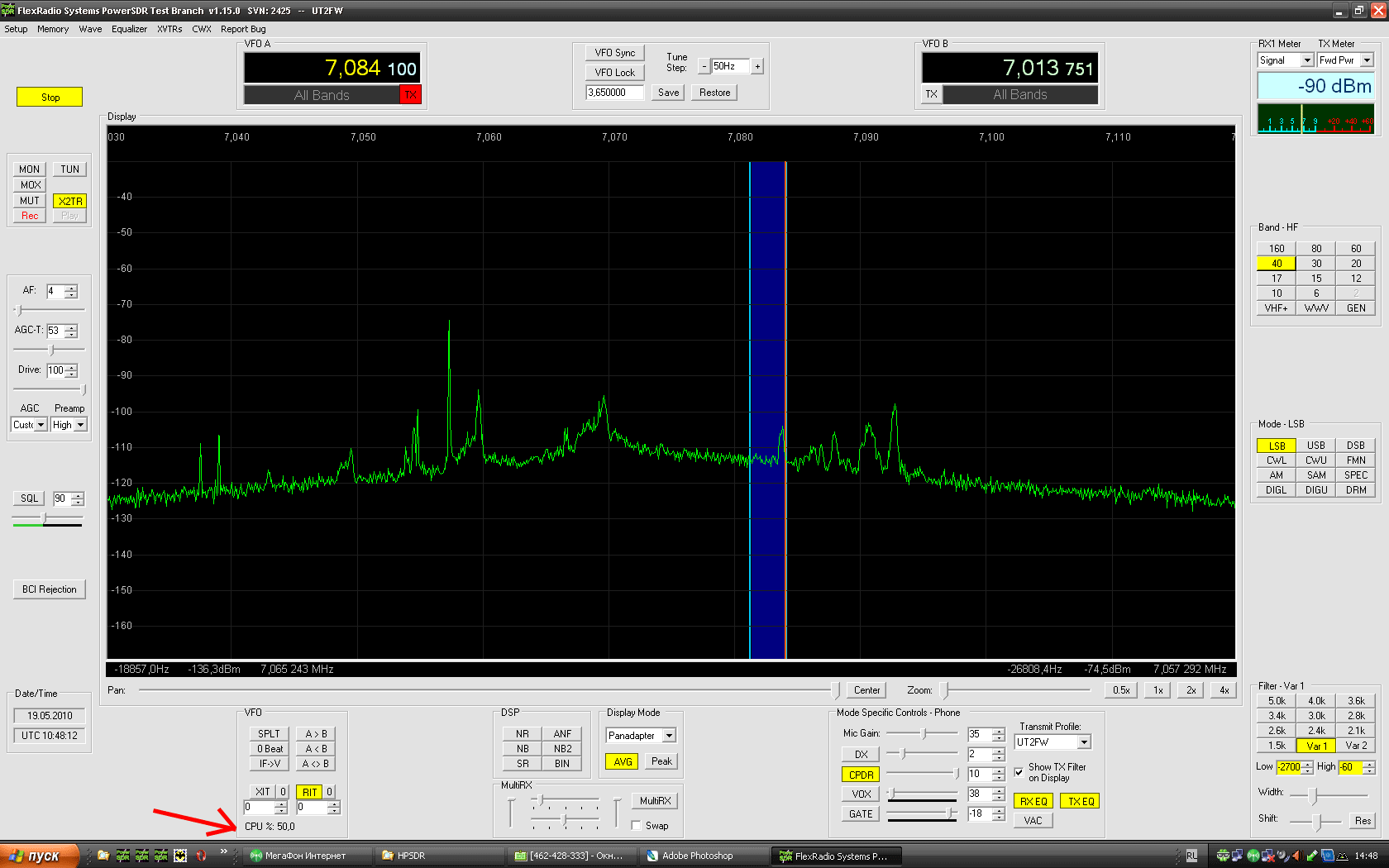The image size is (1389, 868).
Task: Decrease tune step with minus button
Action: click(x=704, y=67)
